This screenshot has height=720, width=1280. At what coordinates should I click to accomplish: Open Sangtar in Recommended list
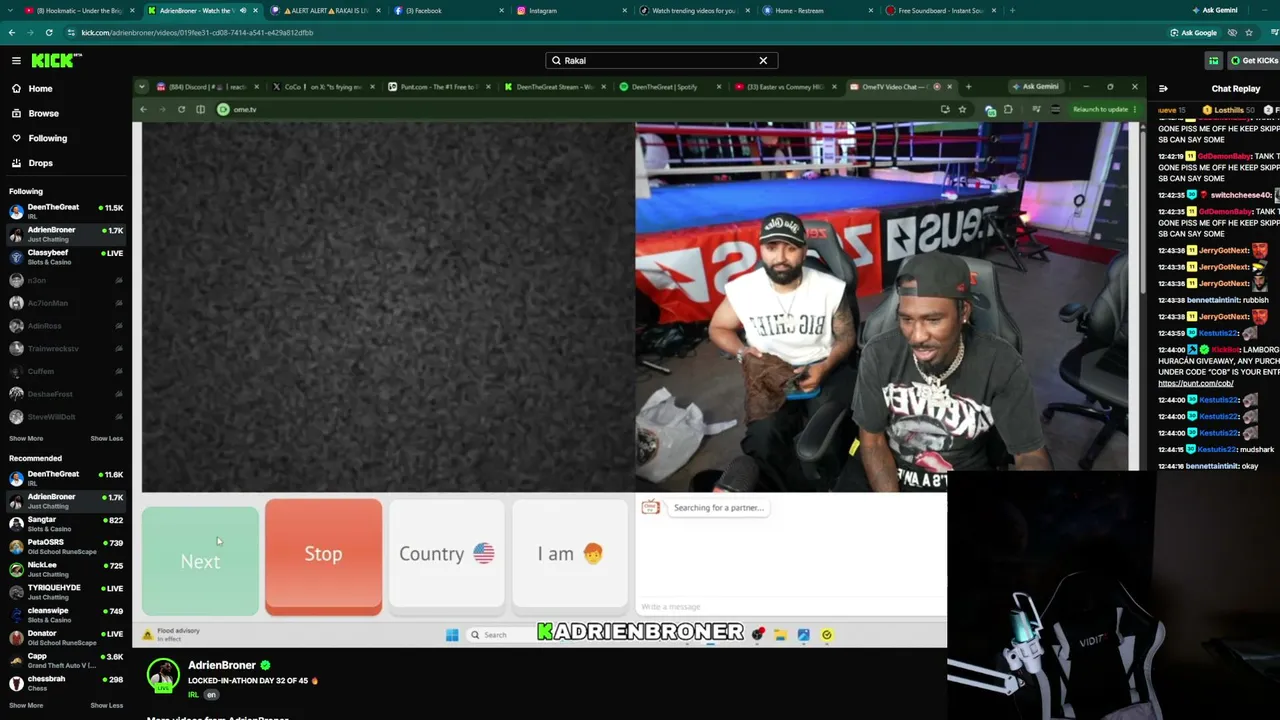[x=64, y=523]
